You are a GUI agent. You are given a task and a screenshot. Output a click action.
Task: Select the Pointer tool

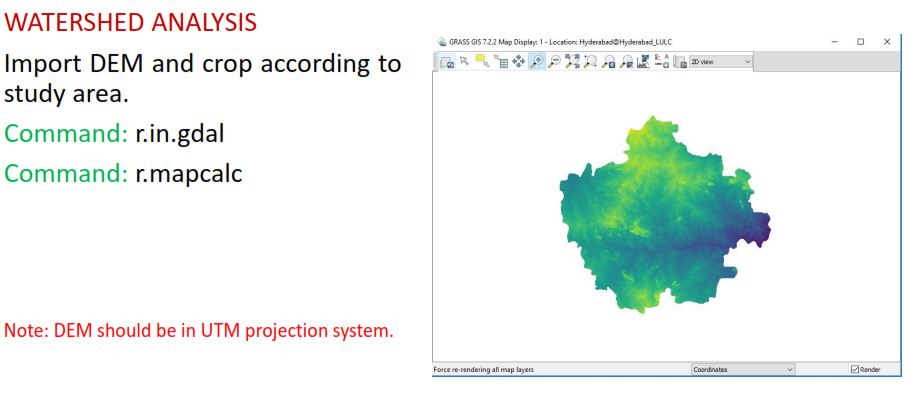click(x=464, y=62)
